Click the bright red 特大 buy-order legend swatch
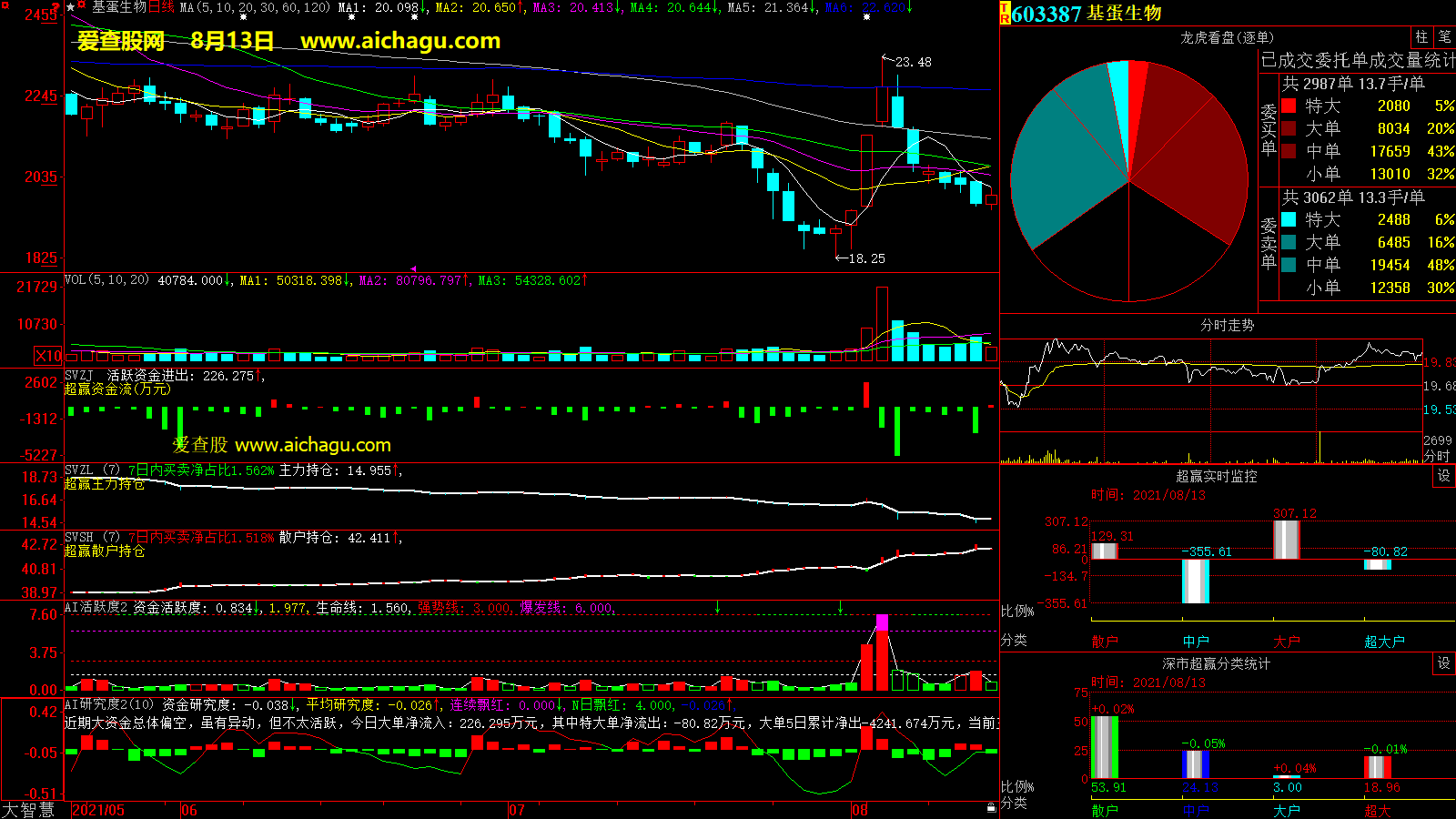 (x=1289, y=106)
